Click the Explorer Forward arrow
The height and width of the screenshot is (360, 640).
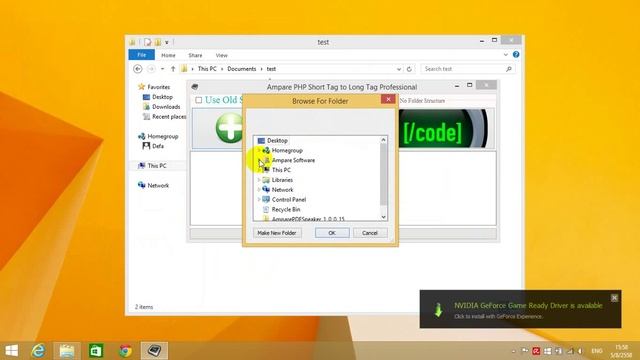click(x=151, y=69)
